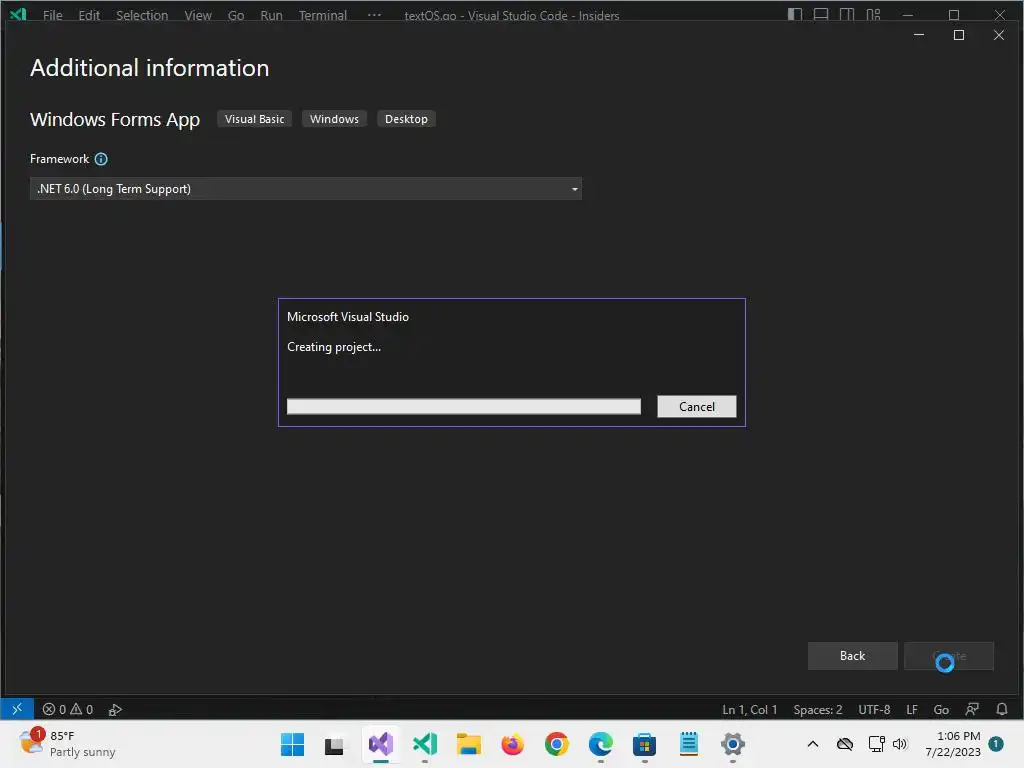Viewport: 1024px width, 768px height.
Task: Open the View menu in VS Code
Action: [x=198, y=15]
